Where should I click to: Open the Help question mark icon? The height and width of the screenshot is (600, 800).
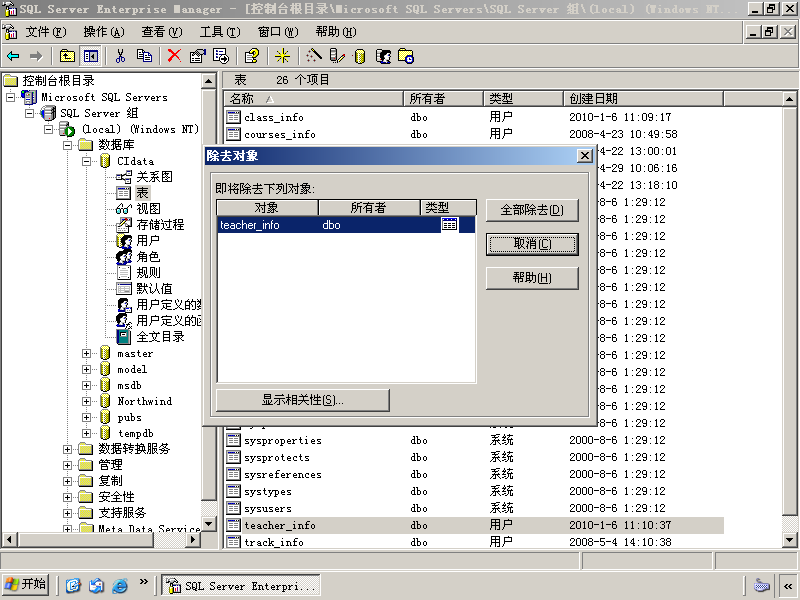point(252,56)
